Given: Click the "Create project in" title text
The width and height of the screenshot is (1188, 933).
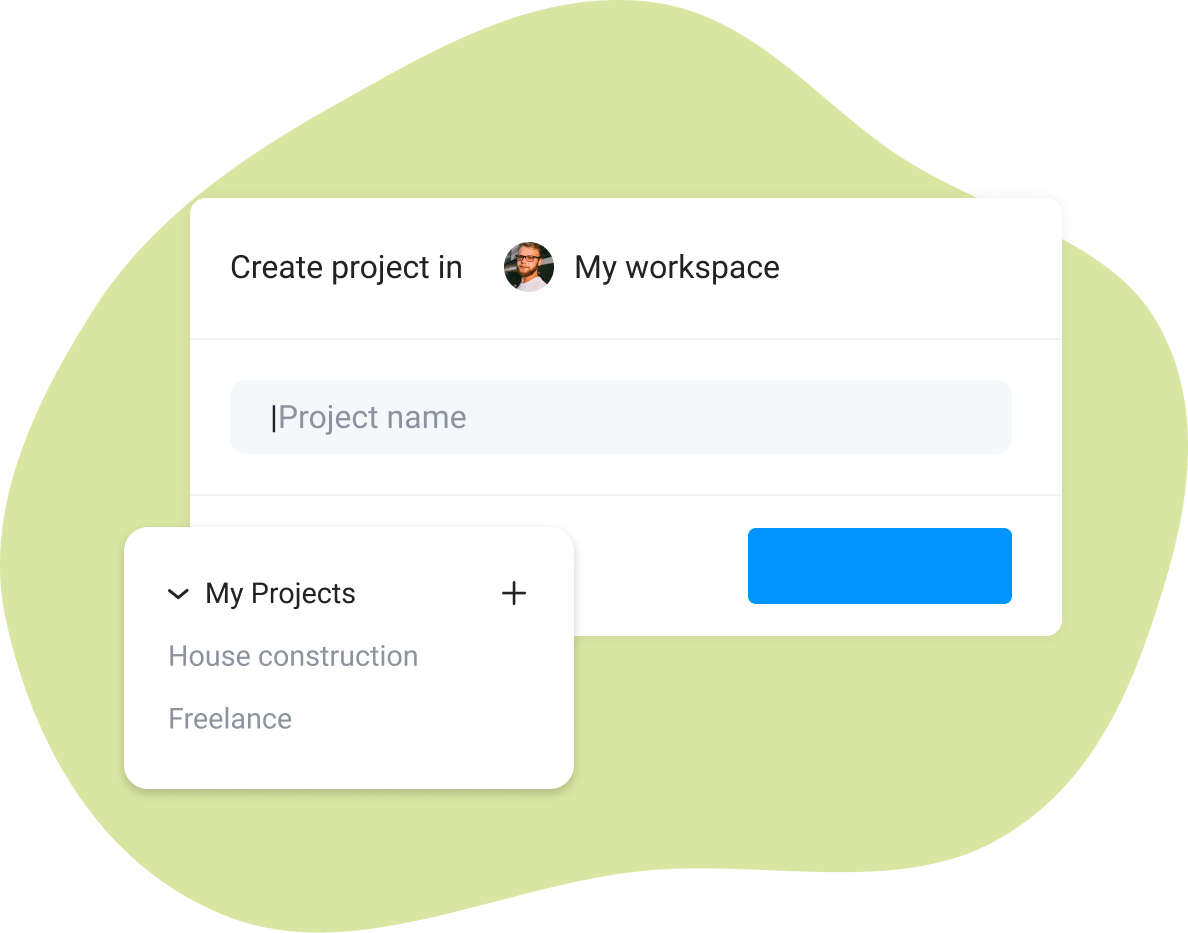Looking at the screenshot, I should point(346,267).
